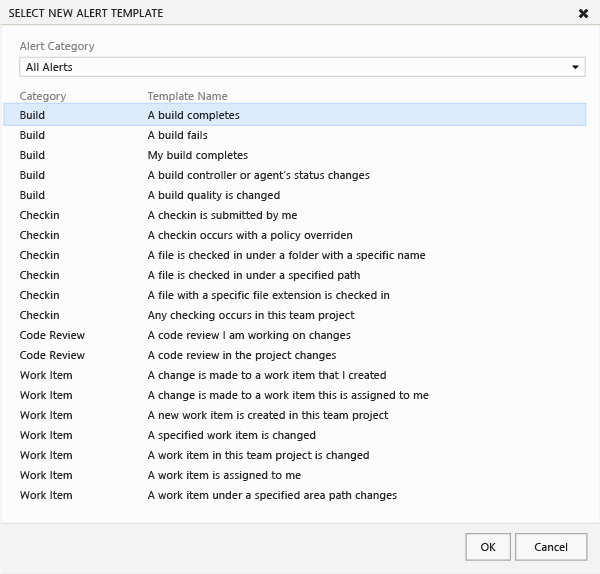This screenshot has height=574, width=600.
Task: Click the OK button
Action: coord(488,547)
